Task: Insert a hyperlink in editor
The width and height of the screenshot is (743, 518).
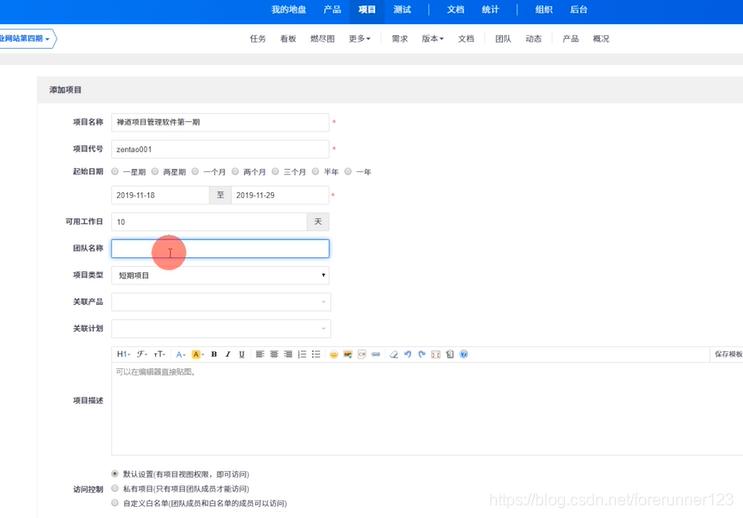Action: (376, 354)
